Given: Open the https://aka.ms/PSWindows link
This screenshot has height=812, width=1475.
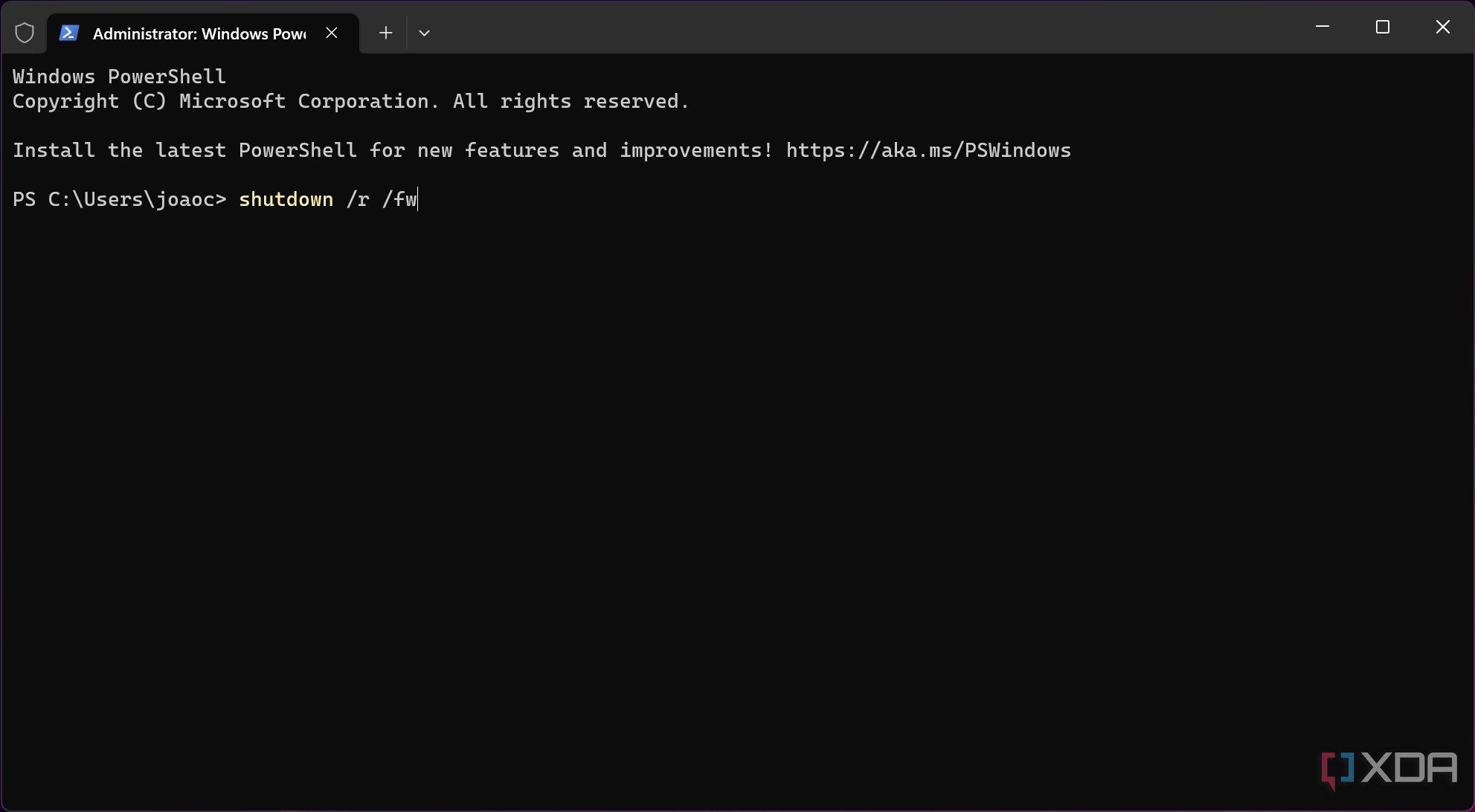Looking at the screenshot, I should pyautogui.click(x=928, y=150).
